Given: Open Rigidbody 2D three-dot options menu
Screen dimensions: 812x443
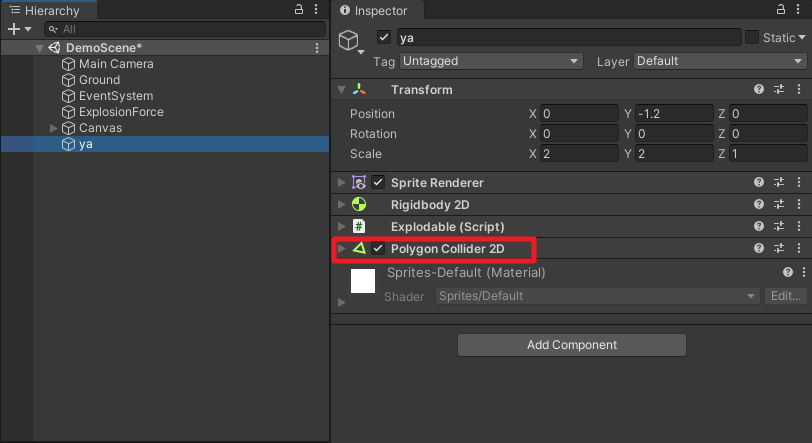Looking at the screenshot, I should click(x=797, y=205).
